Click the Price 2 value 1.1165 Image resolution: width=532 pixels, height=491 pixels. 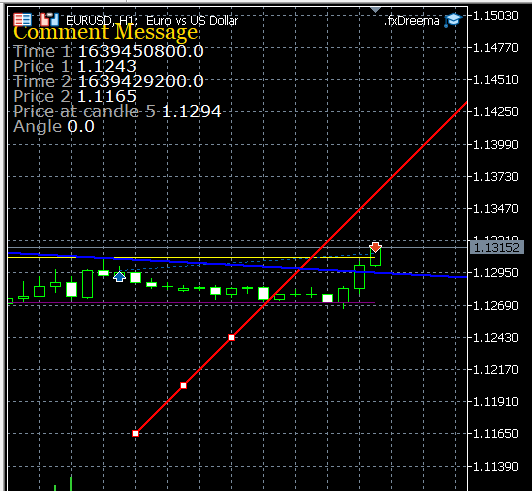(x=107, y=96)
